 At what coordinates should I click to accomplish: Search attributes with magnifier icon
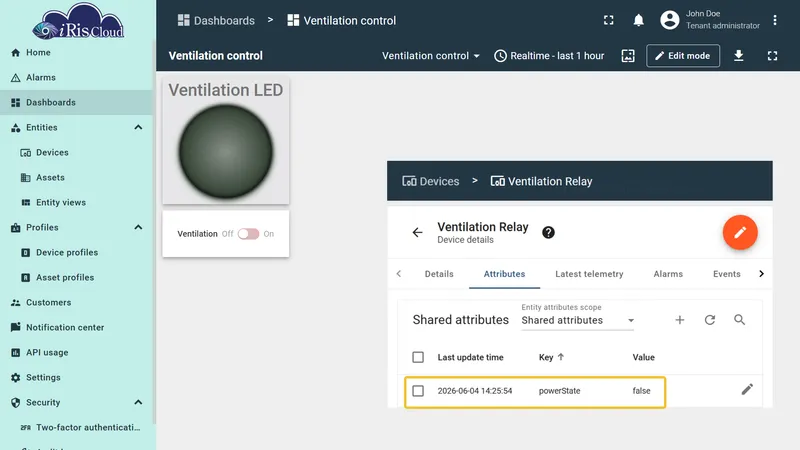click(739, 320)
